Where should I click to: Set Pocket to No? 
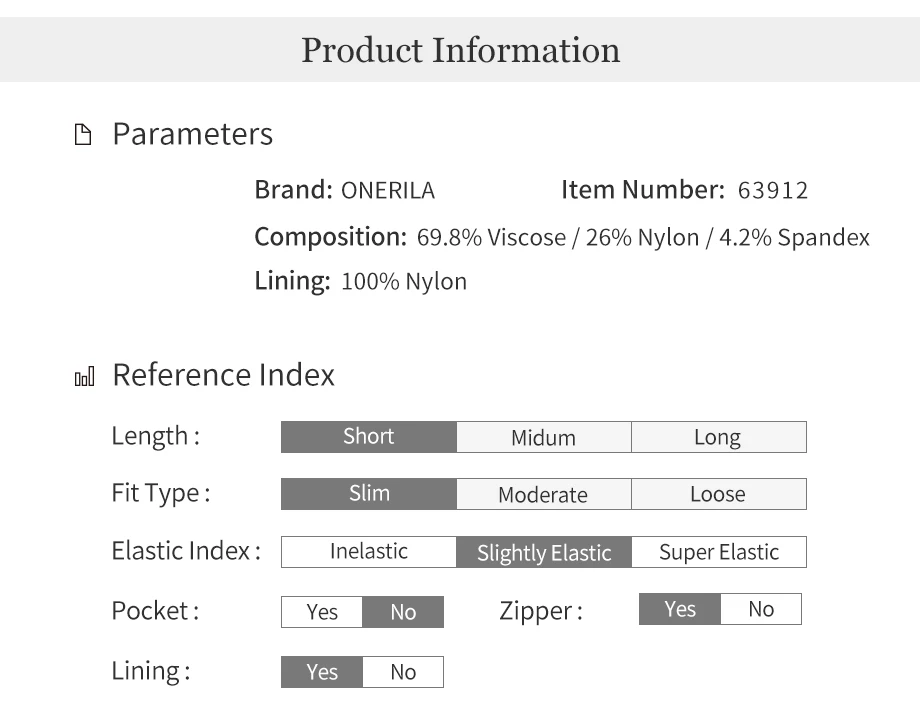[x=403, y=612]
